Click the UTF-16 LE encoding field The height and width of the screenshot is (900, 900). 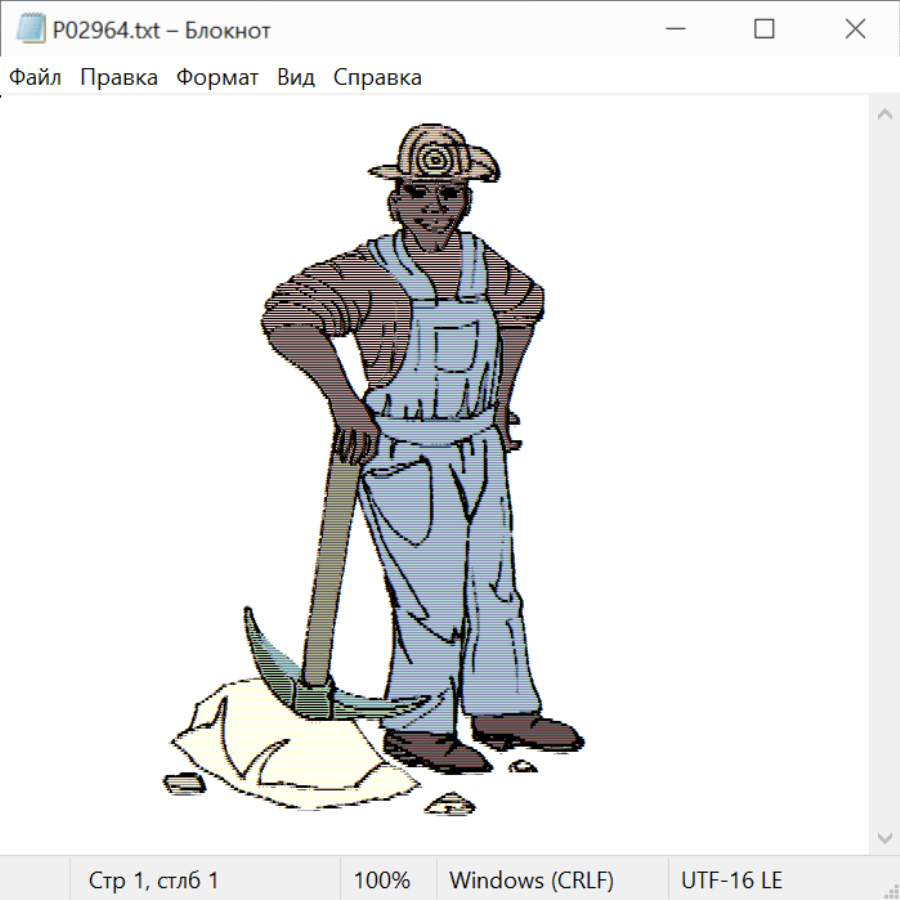(731, 881)
